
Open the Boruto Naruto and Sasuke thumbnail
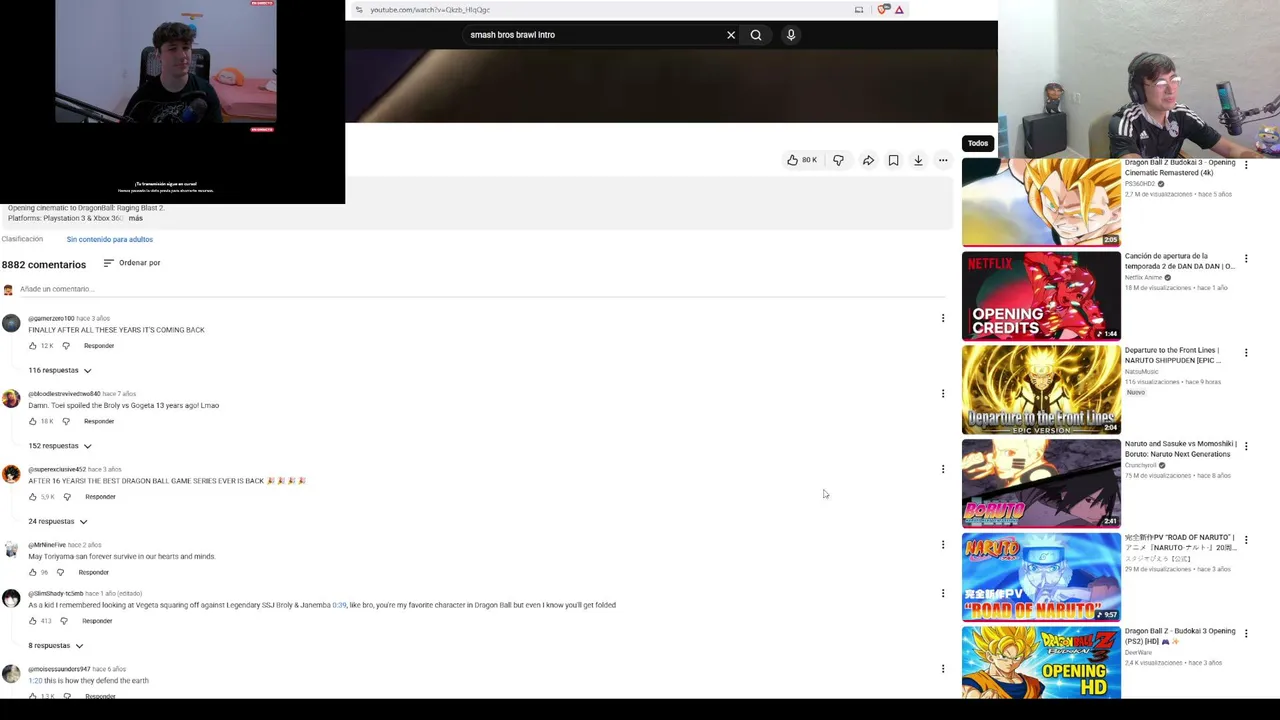point(1041,483)
